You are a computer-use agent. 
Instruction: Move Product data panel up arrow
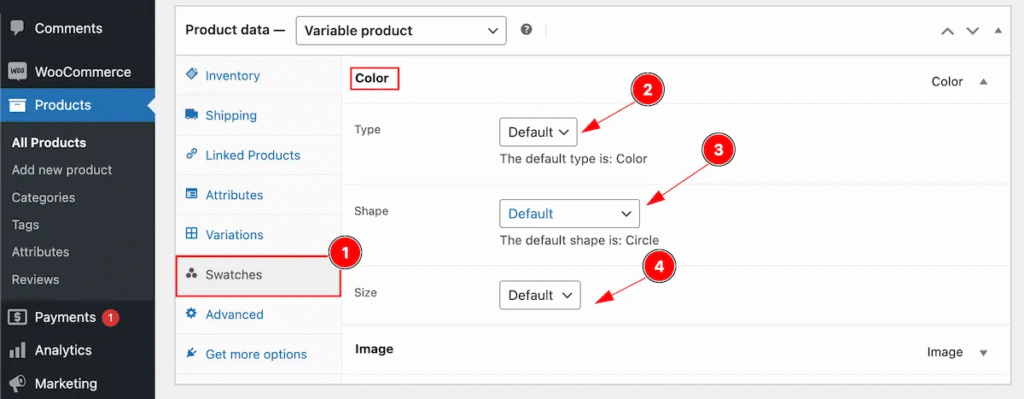click(x=948, y=31)
